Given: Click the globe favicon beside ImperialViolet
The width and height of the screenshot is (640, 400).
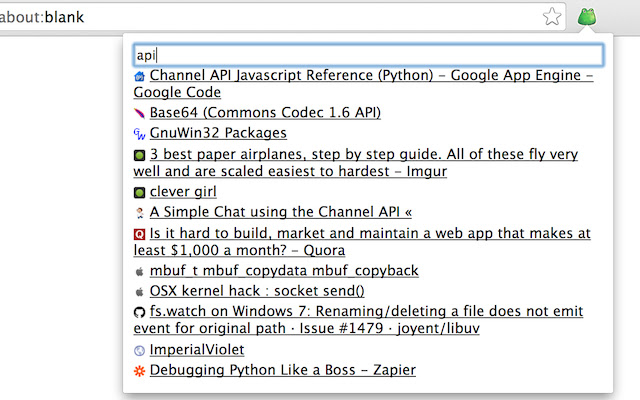Looking at the screenshot, I should [139, 350].
